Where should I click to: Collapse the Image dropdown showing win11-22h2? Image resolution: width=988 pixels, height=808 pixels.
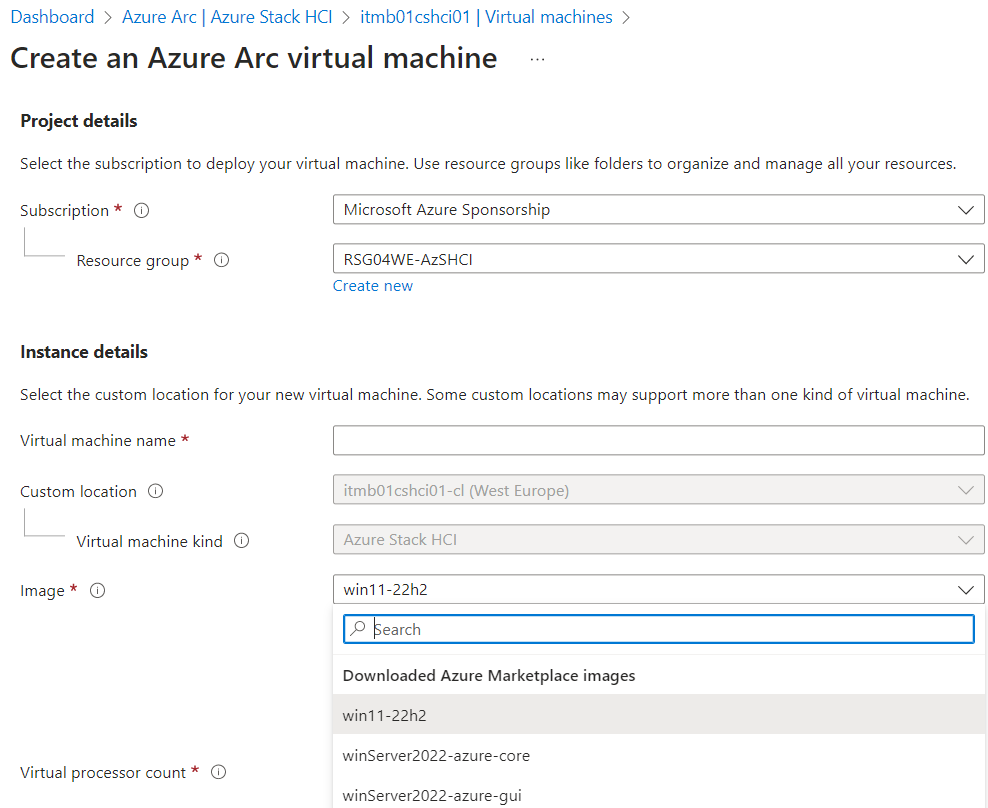coord(658,589)
